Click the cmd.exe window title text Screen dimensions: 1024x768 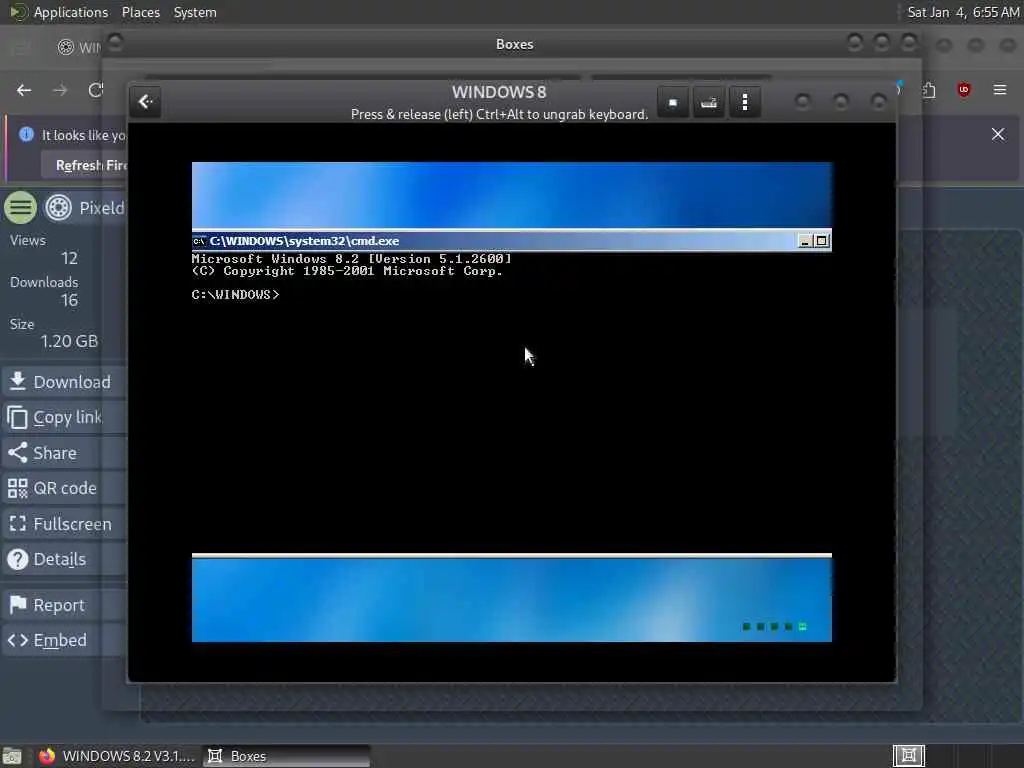(304, 241)
